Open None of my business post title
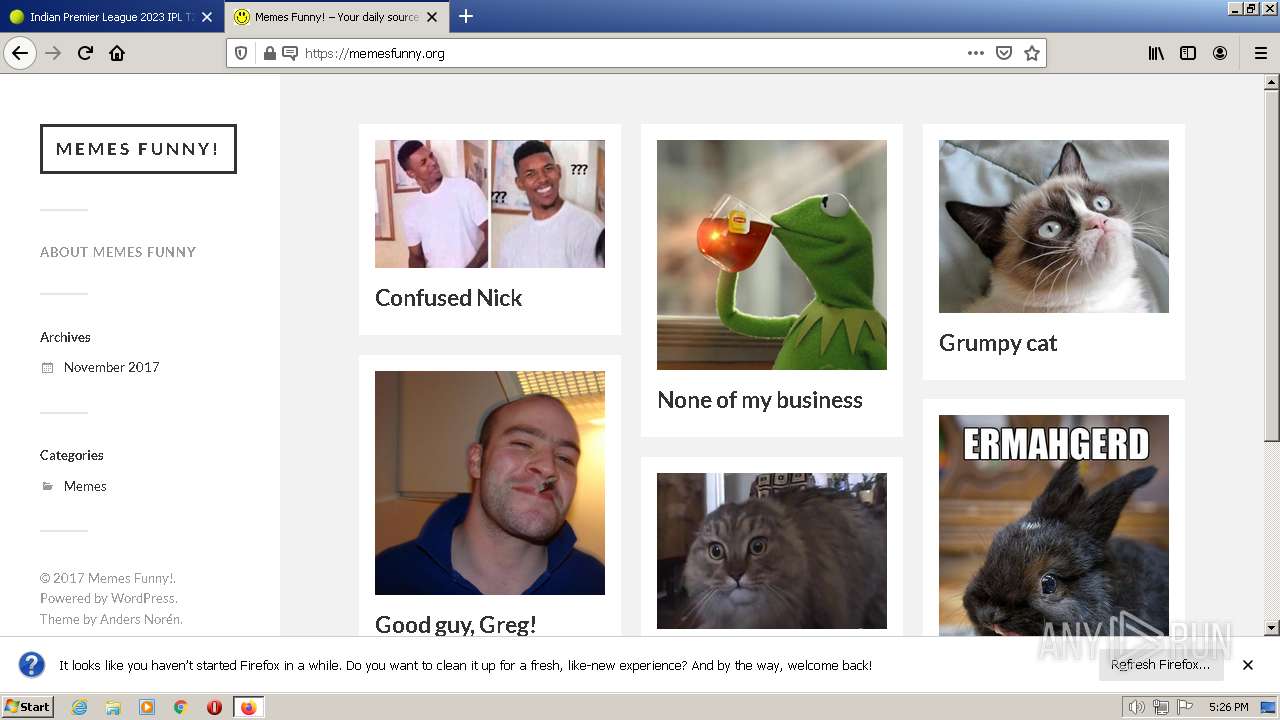The height and width of the screenshot is (720, 1280). (759, 400)
